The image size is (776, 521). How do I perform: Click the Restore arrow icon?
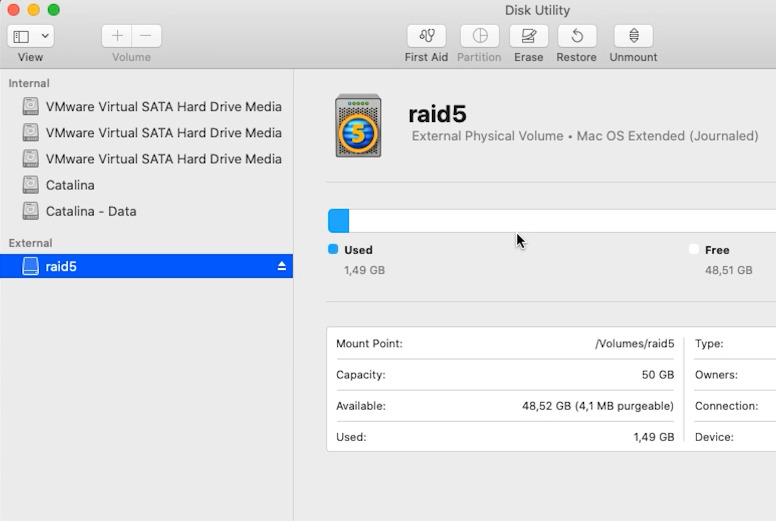[577, 36]
